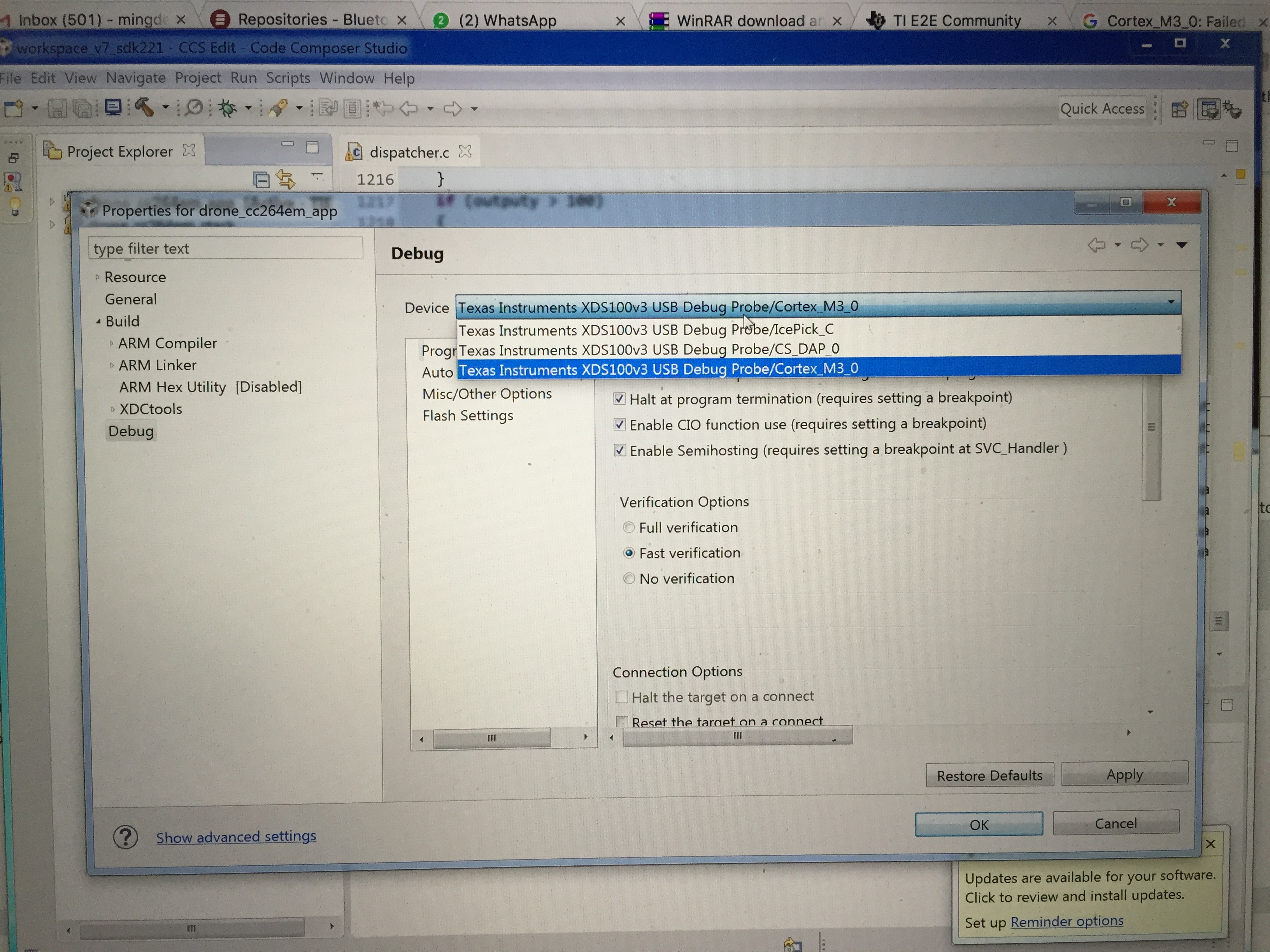This screenshot has width=1270, height=952.
Task: Choose the CS_DAP_0 device option
Action: pyautogui.click(x=819, y=349)
